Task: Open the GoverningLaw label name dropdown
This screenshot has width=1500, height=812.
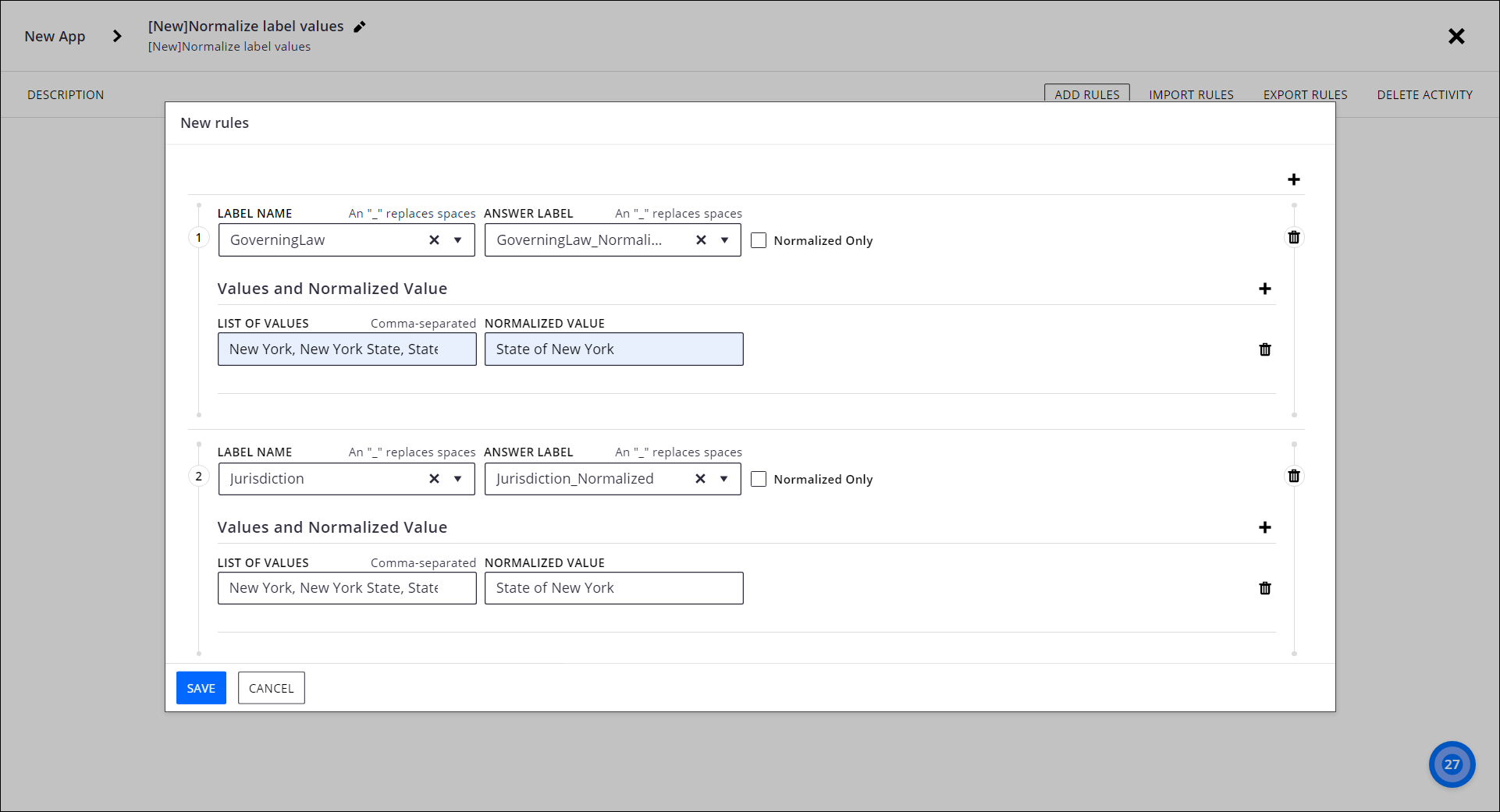Action: point(459,239)
